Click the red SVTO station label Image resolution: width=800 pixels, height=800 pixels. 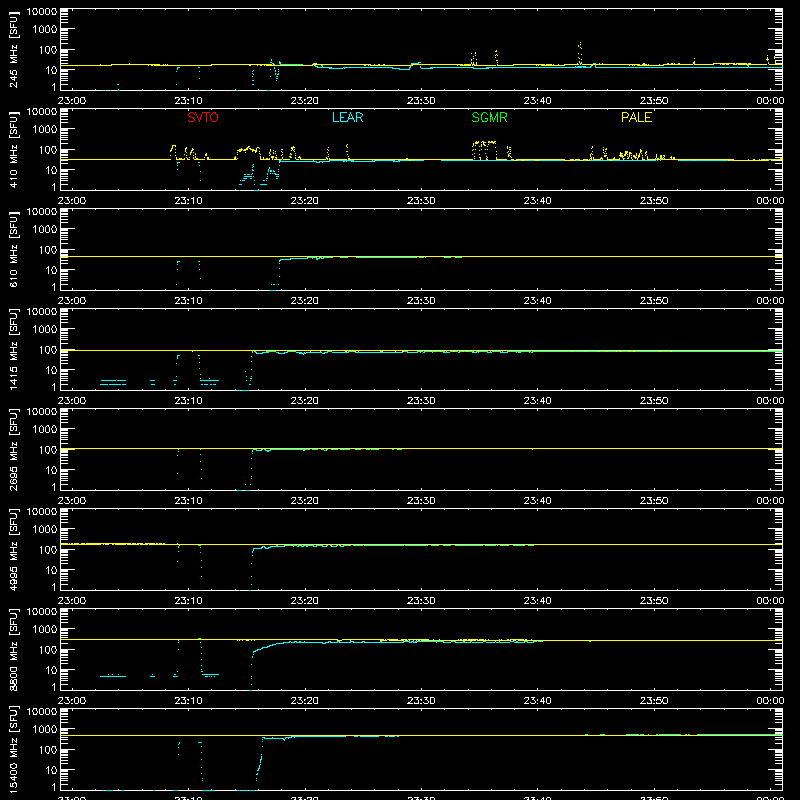coord(203,117)
